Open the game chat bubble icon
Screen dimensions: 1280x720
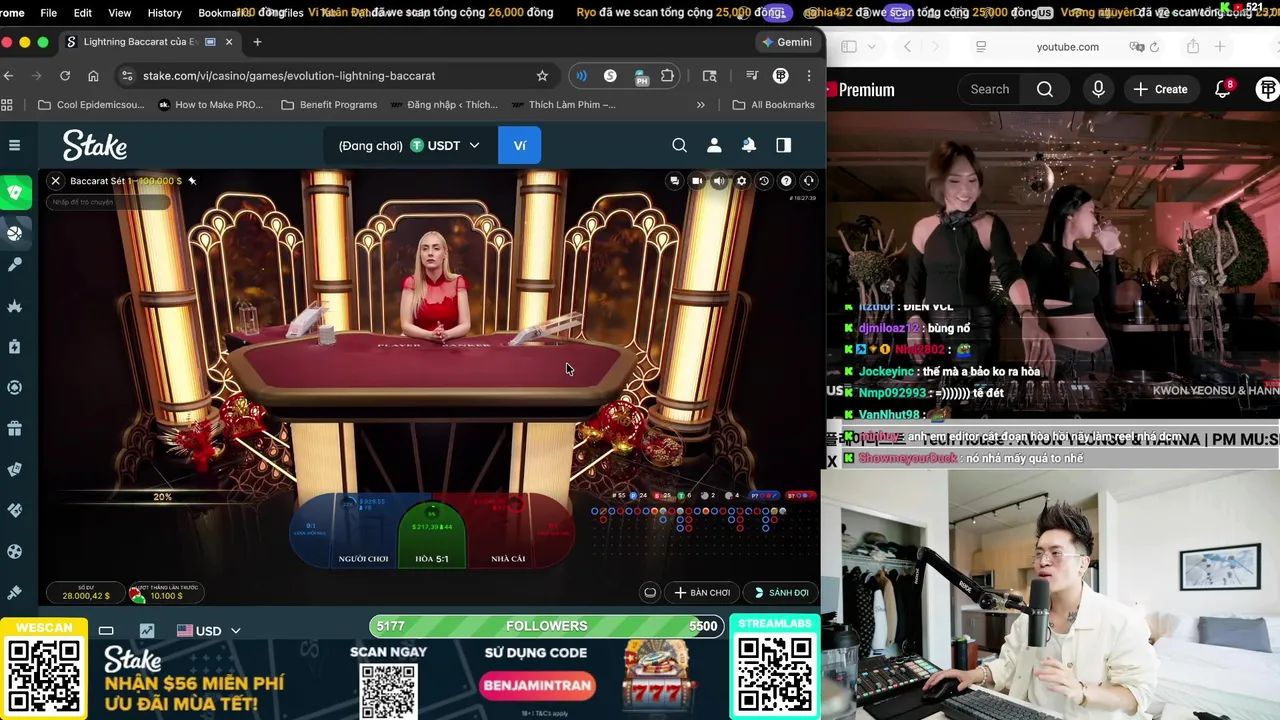675,181
